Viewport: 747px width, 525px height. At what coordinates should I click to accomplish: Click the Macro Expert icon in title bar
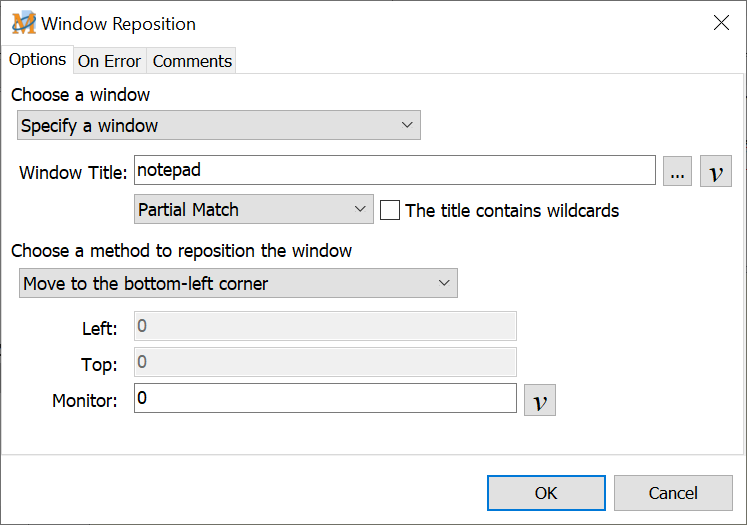24,23
